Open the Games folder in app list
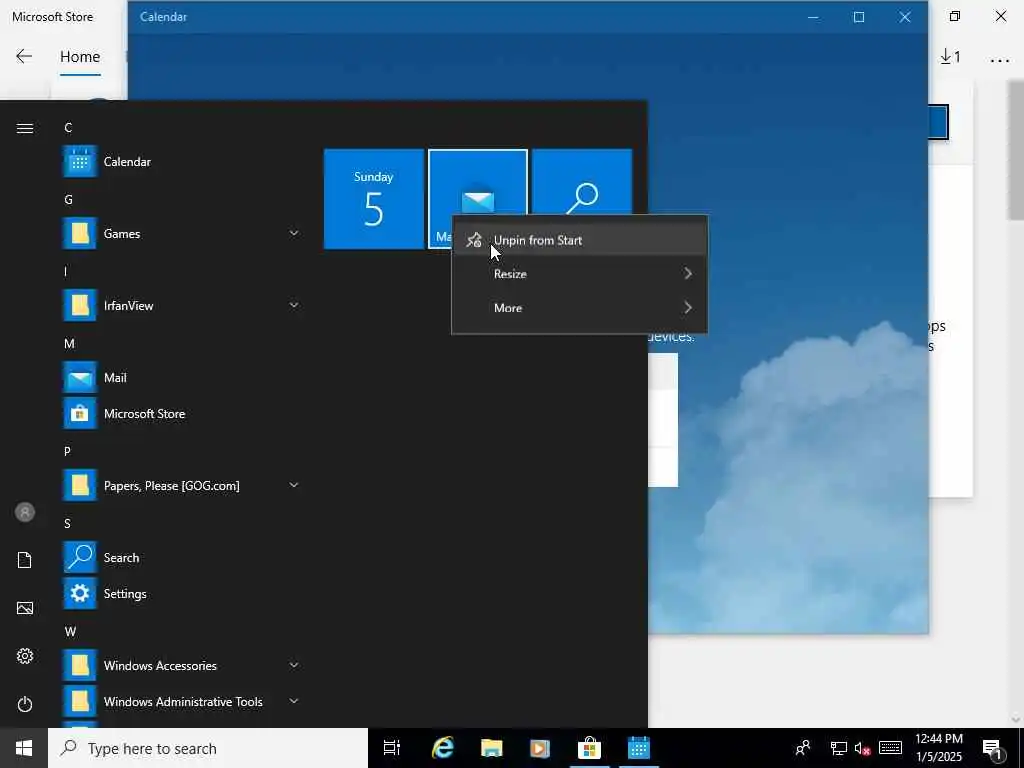Viewport: 1024px width, 768px height. click(x=182, y=233)
